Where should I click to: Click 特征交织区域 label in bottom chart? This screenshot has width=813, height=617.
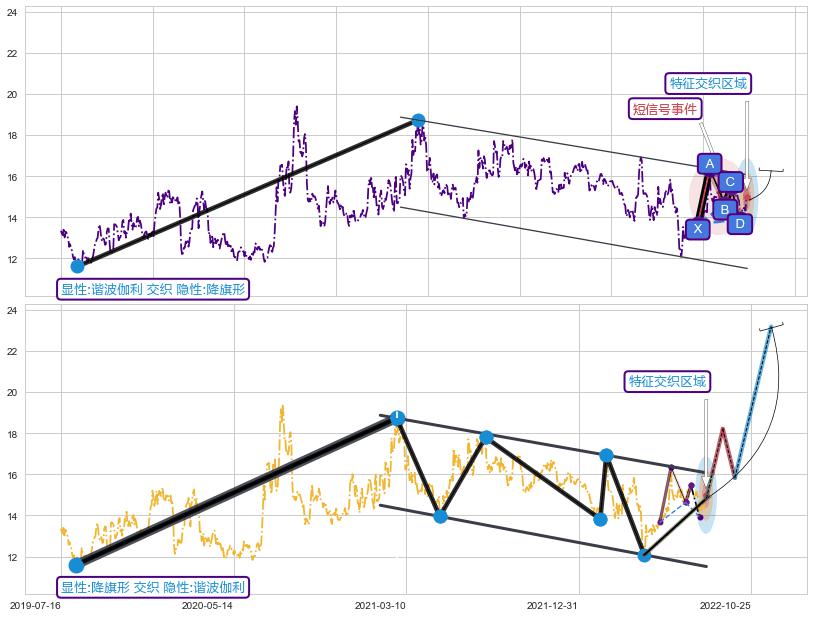coord(667,381)
